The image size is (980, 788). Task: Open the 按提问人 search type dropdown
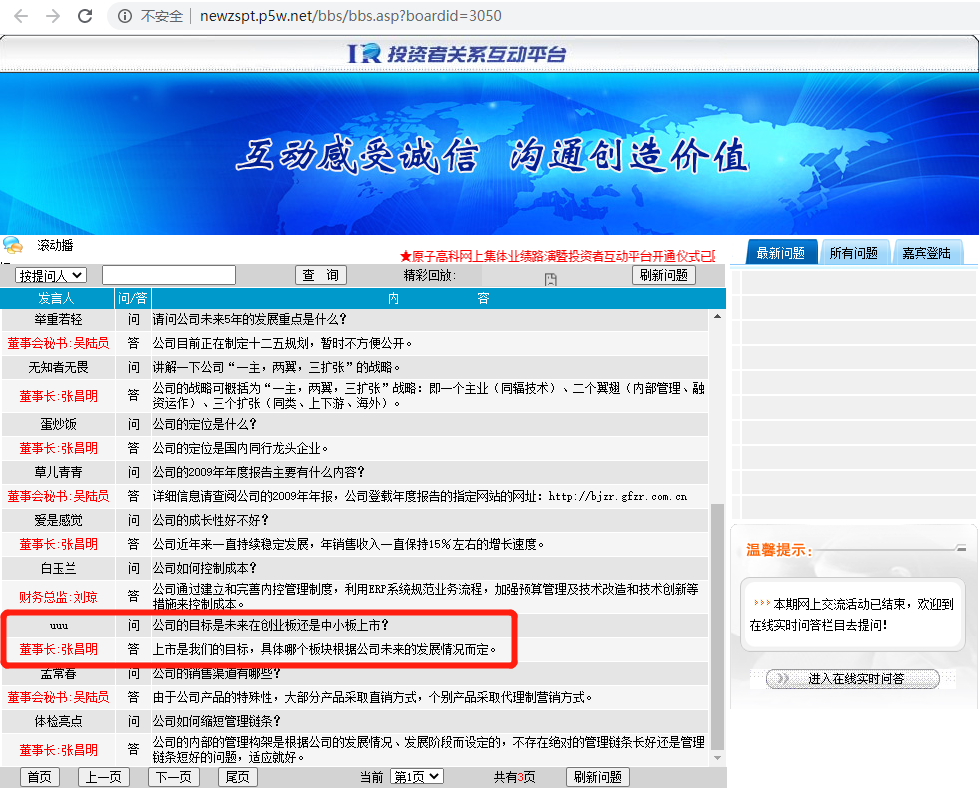pos(51,275)
